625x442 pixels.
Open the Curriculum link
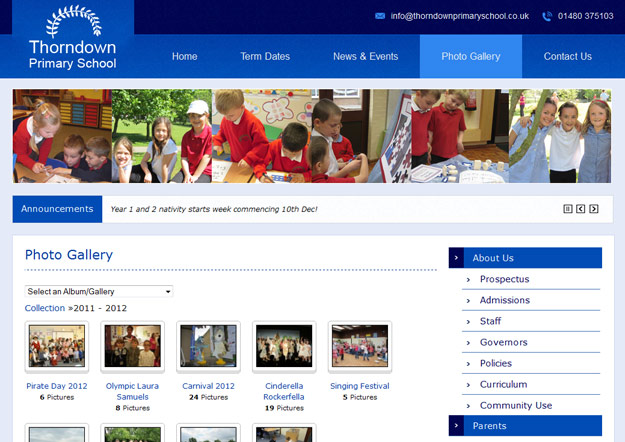[x=503, y=385]
